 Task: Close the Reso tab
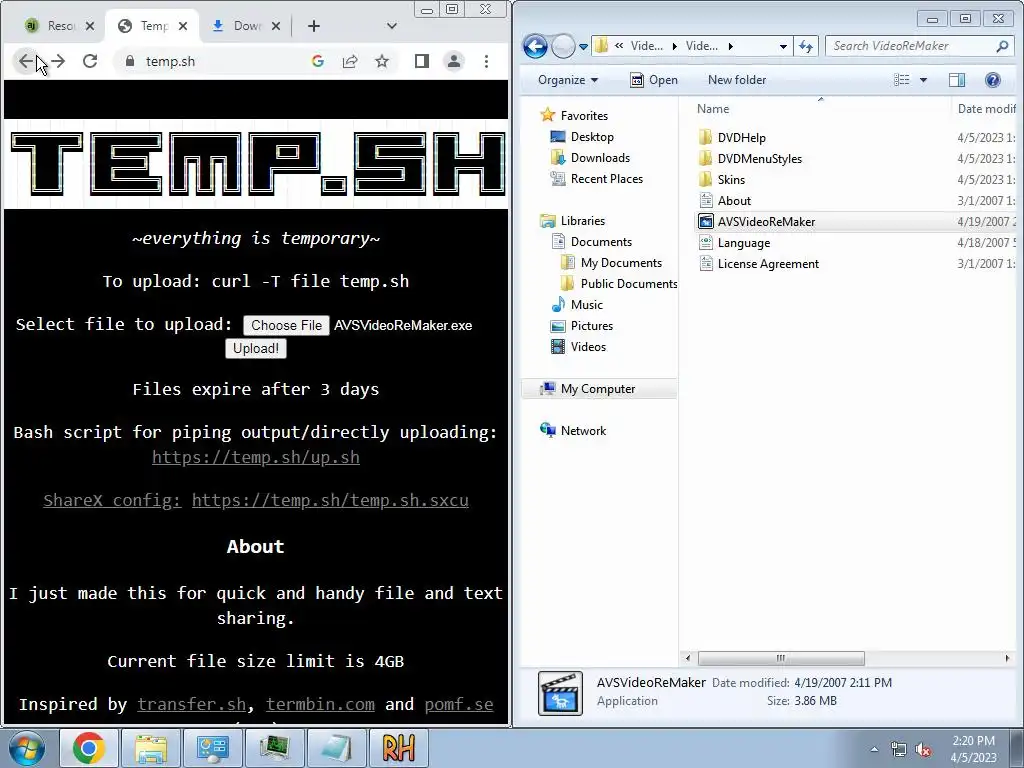tap(90, 26)
